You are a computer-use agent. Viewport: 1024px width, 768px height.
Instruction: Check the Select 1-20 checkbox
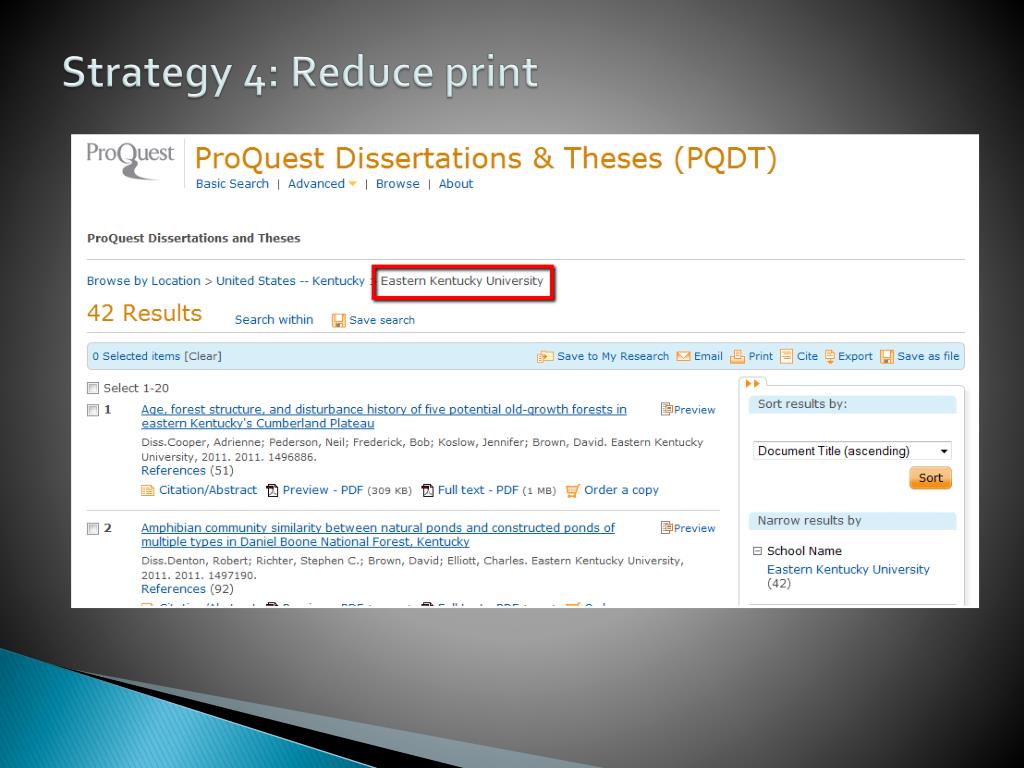93,388
